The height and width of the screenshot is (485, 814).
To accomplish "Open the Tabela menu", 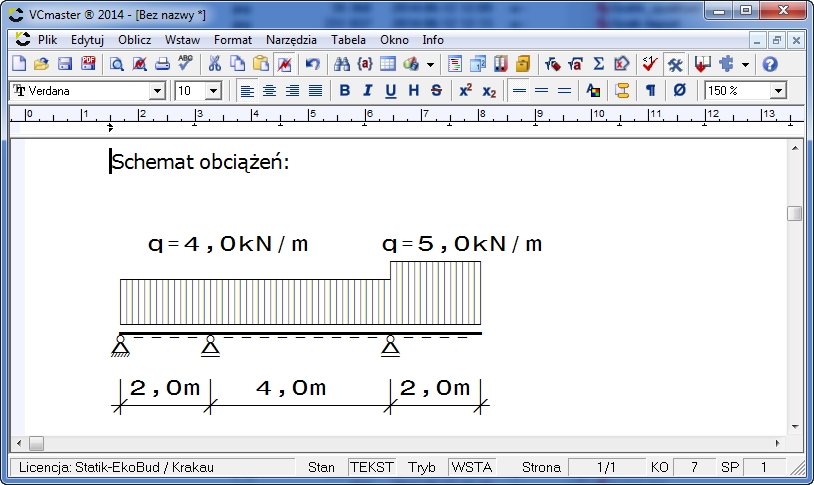I will 348,40.
